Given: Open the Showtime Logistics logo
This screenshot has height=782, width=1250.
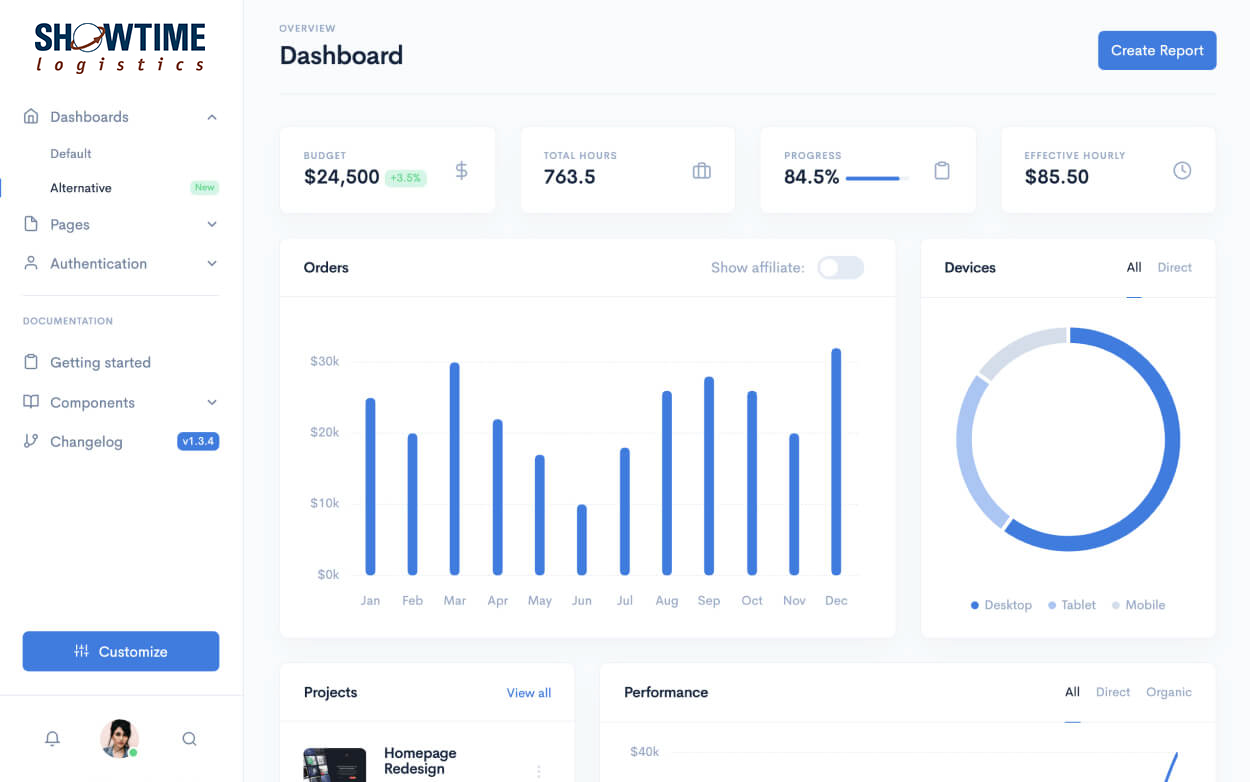Looking at the screenshot, I should (x=120, y=48).
